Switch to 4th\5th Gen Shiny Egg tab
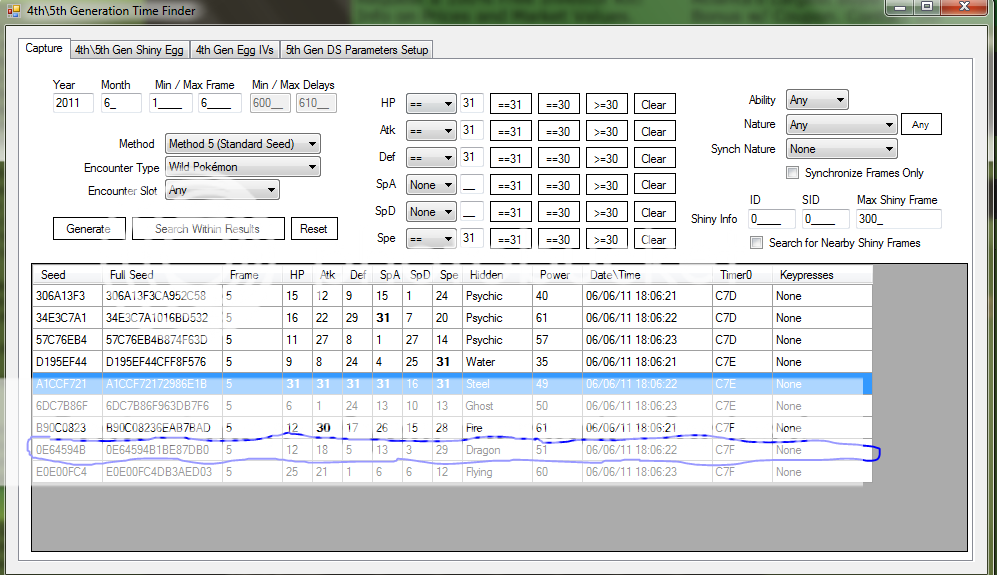997x575 pixels. point(128,49)
